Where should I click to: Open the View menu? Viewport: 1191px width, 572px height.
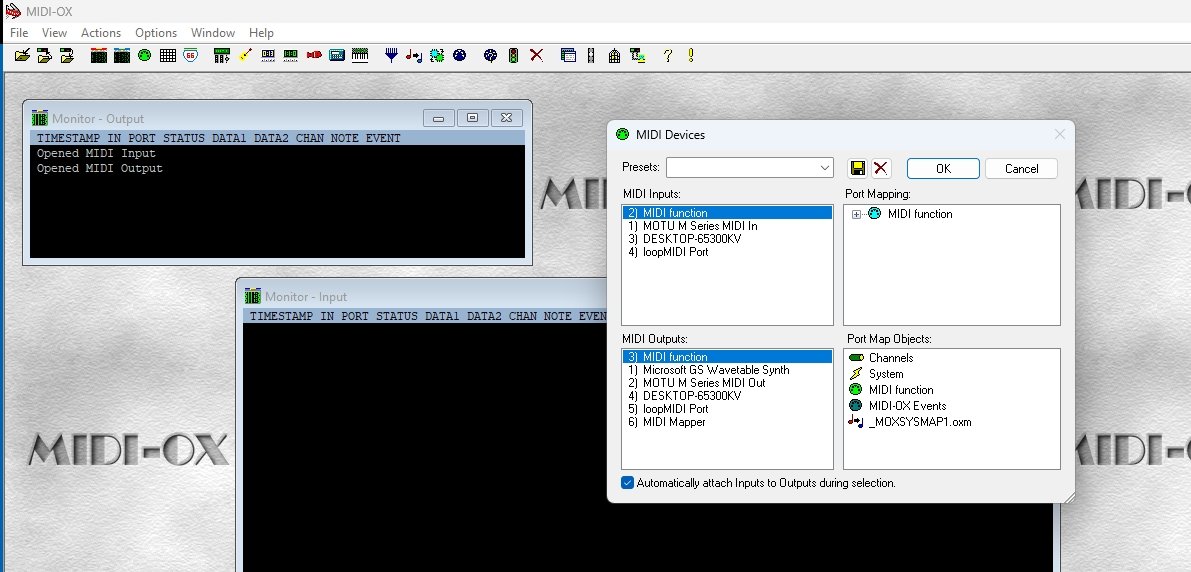pyautogui.click(x=54, y=33)
